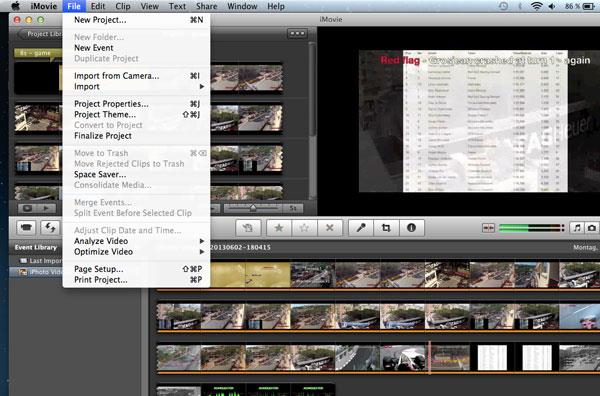Open the crop and rotate tool
Image resolution: width=600 pixels, height=396 pixels.
click(x=386, y=228)
